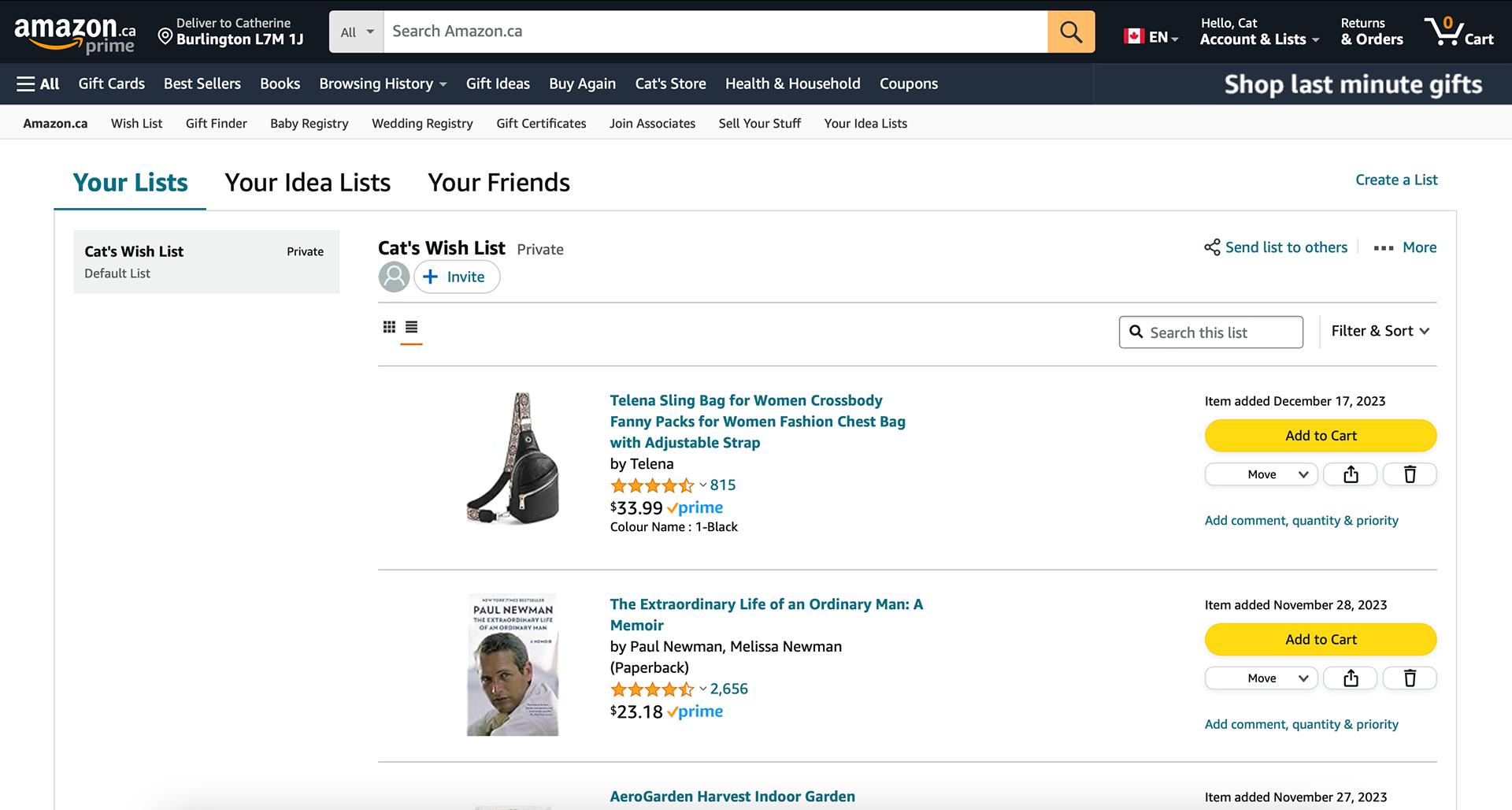1512x810 pixels.
Task: Switch to Your Idea Lists tab
Action: [x=308, y=183]
